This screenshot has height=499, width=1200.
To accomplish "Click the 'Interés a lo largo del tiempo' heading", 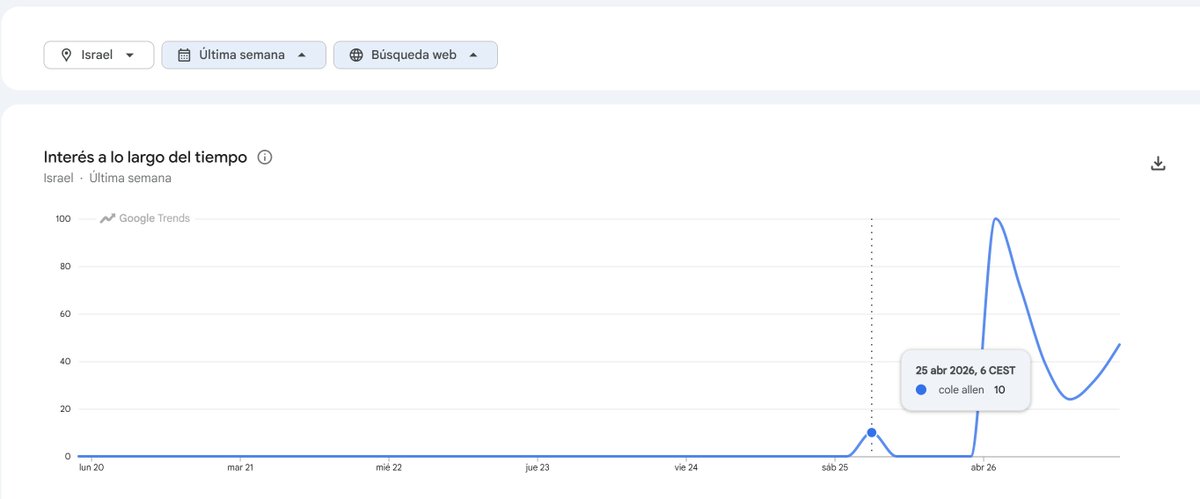I will tap(145, 157).
